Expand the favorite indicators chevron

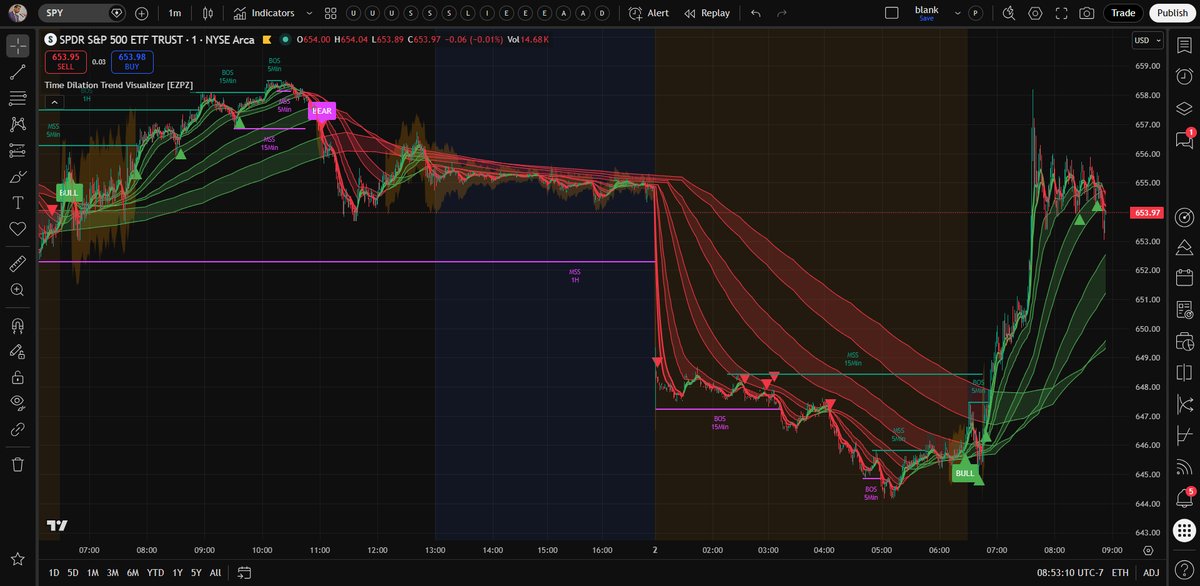coord(309,13)
